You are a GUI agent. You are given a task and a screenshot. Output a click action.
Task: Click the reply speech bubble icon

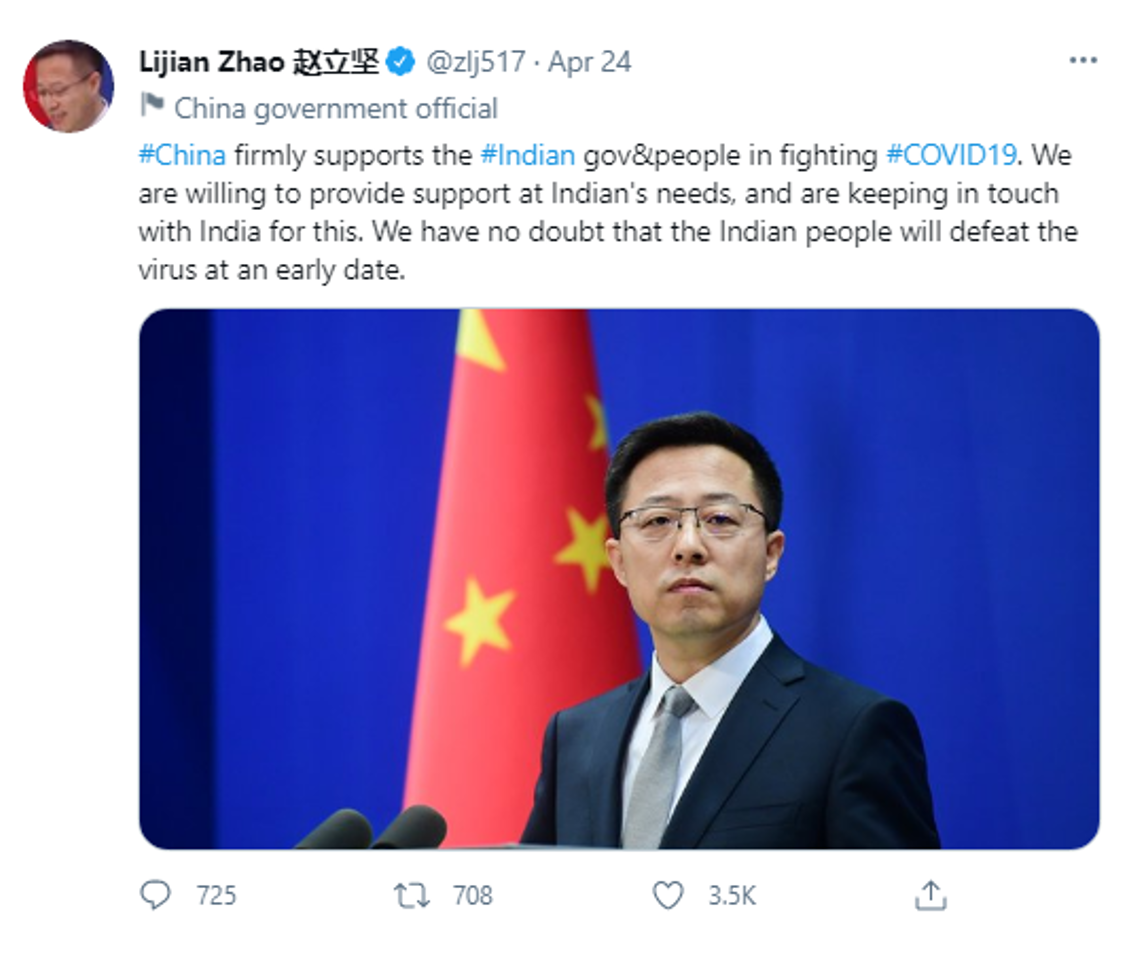click(x=155, y=895)
